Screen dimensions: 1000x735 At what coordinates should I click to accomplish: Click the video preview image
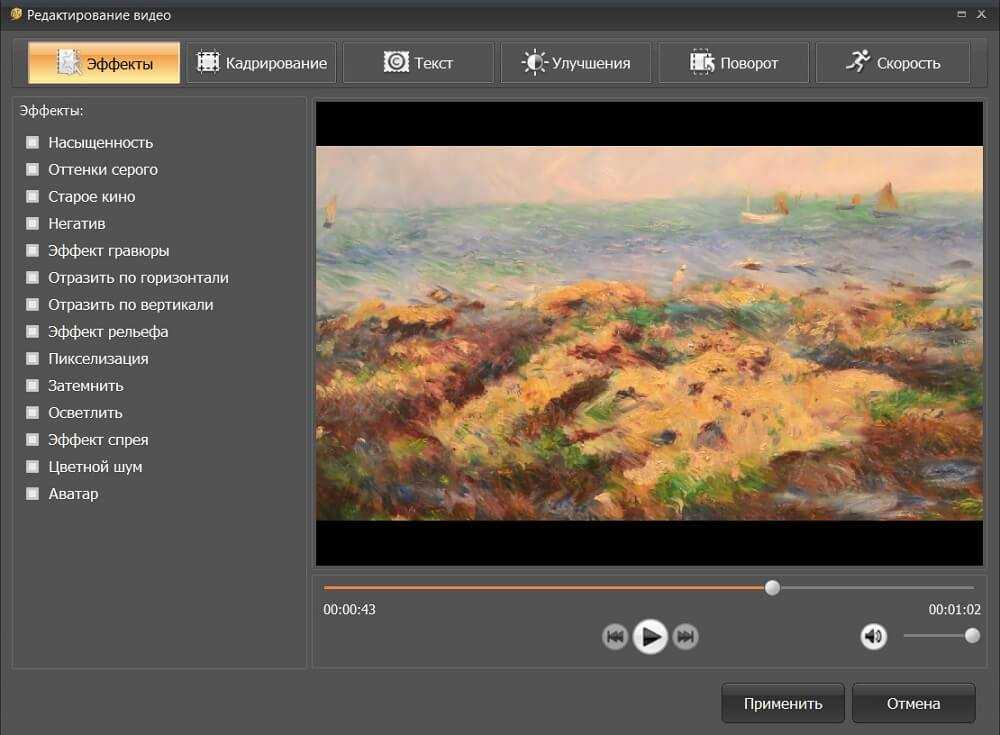tap(649, 333)
